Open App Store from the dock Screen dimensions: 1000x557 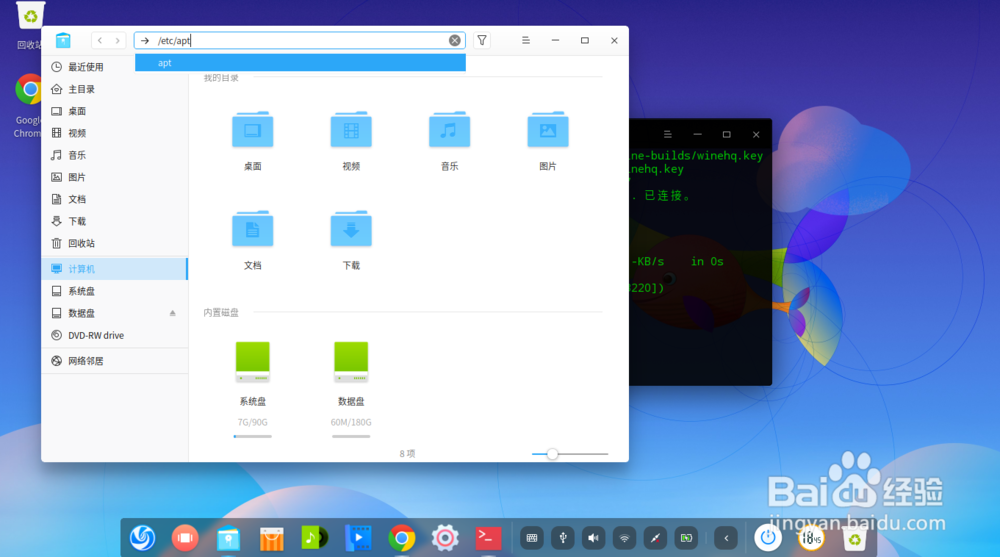point(272,538)
